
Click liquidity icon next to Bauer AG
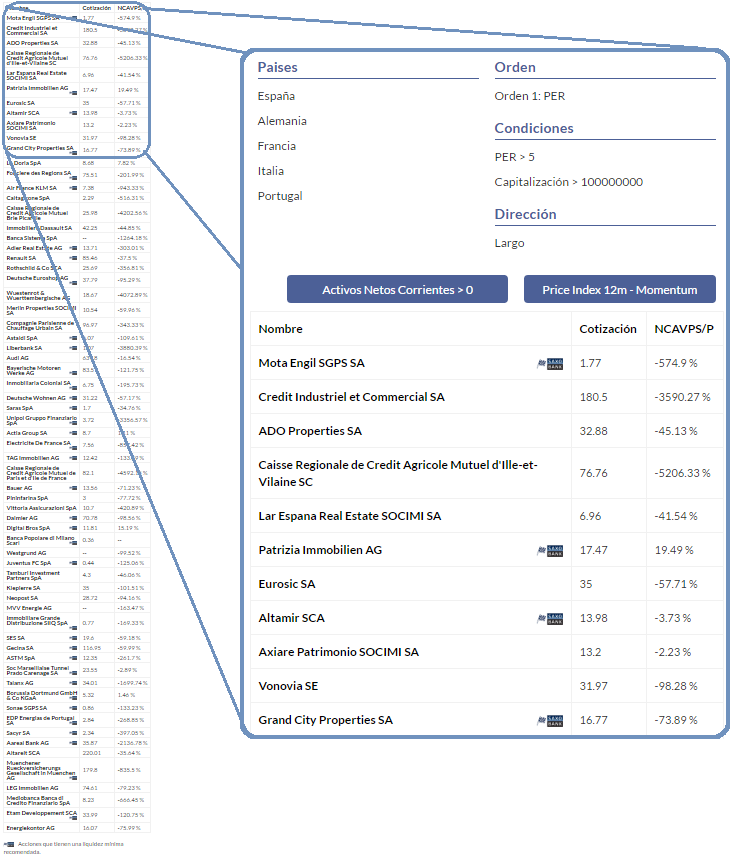click(73, 488)
